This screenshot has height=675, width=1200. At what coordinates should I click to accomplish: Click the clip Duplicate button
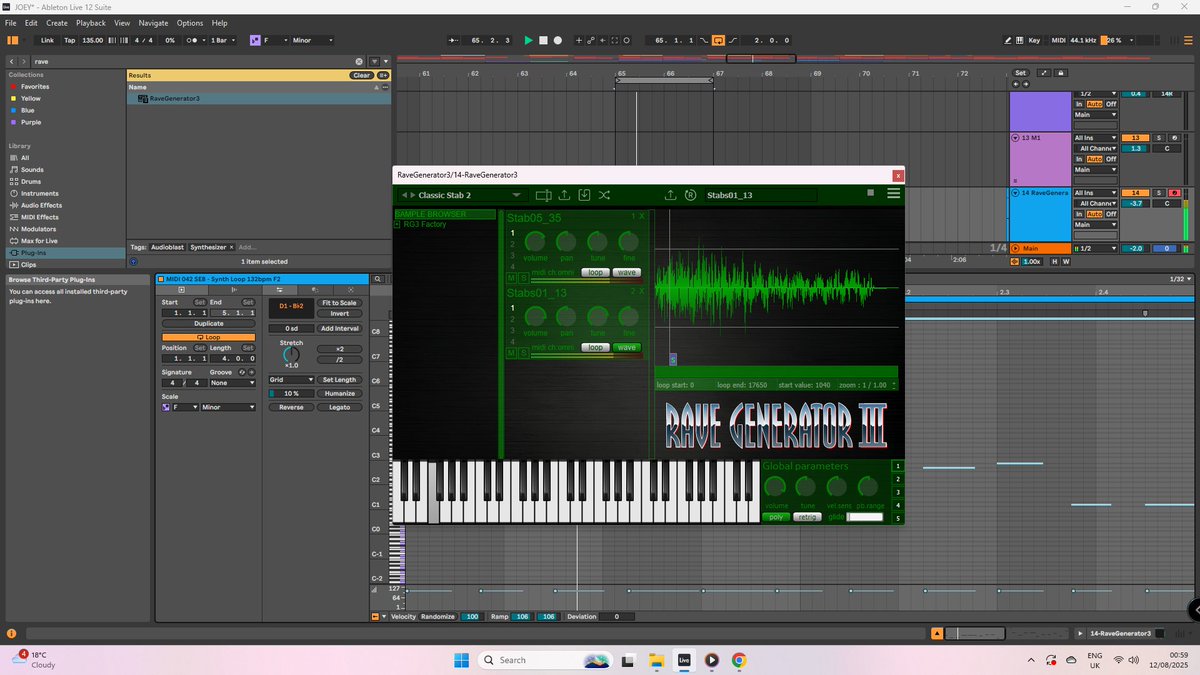[209, 324]
